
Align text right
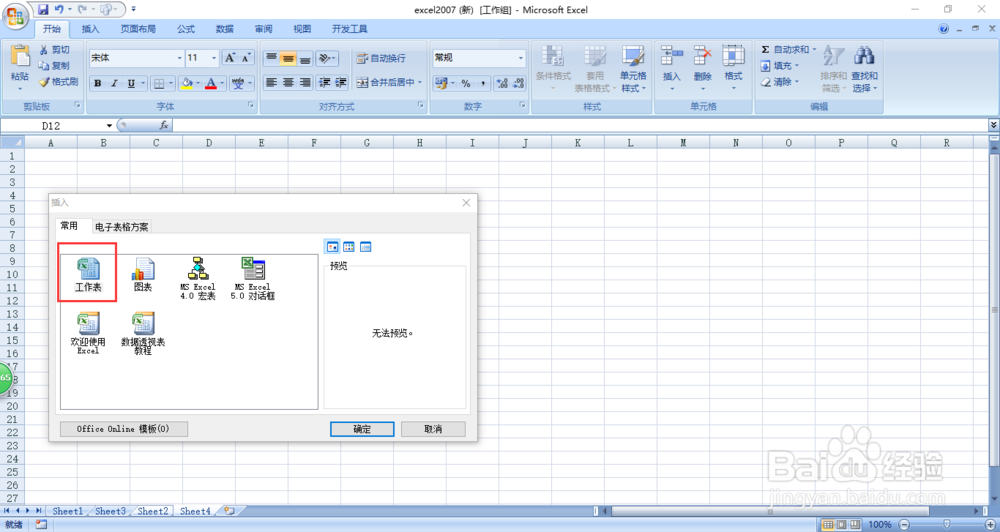click(x=305, y=83)
